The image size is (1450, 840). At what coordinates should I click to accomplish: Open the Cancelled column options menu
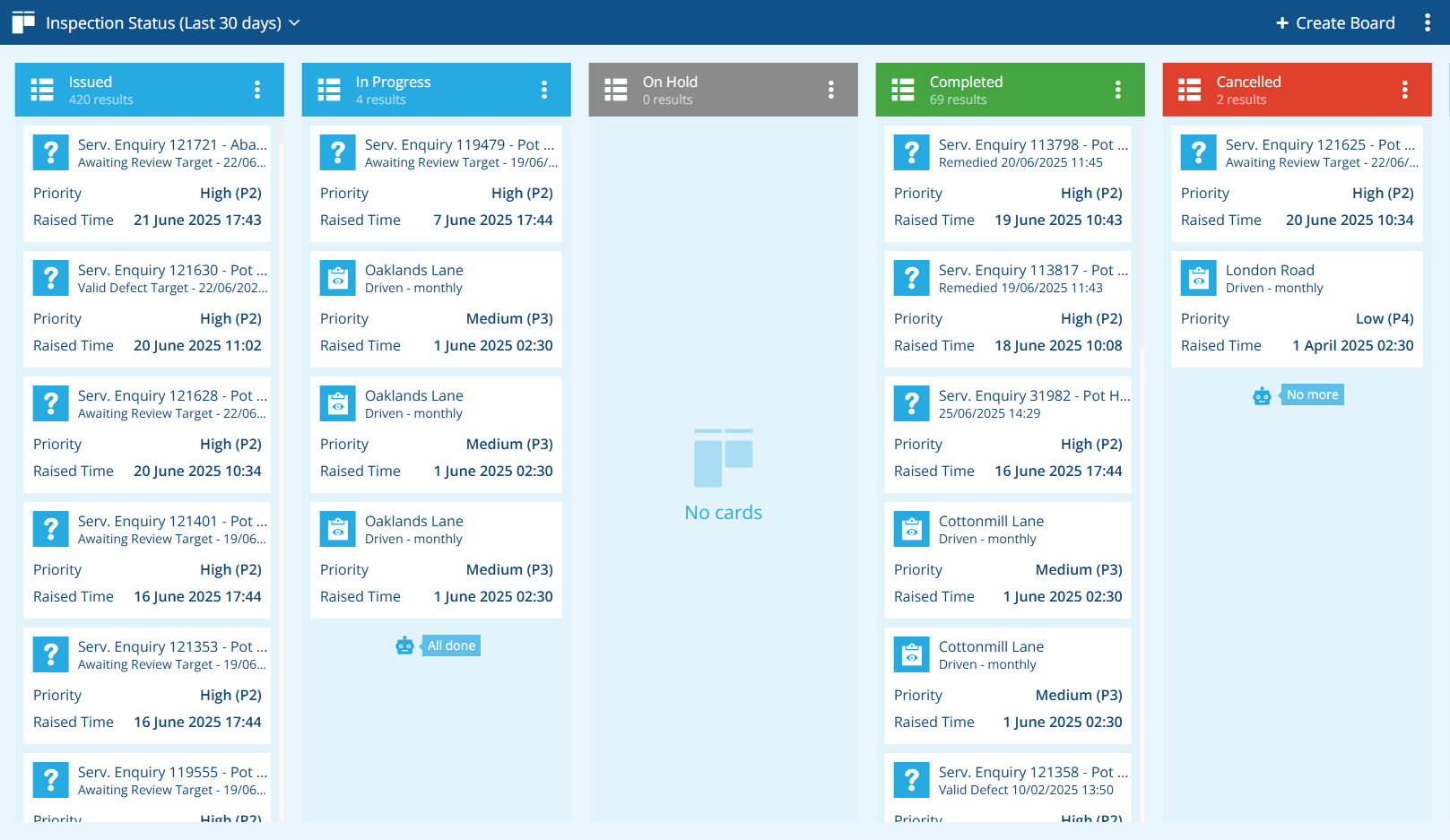coord(1405,90)
